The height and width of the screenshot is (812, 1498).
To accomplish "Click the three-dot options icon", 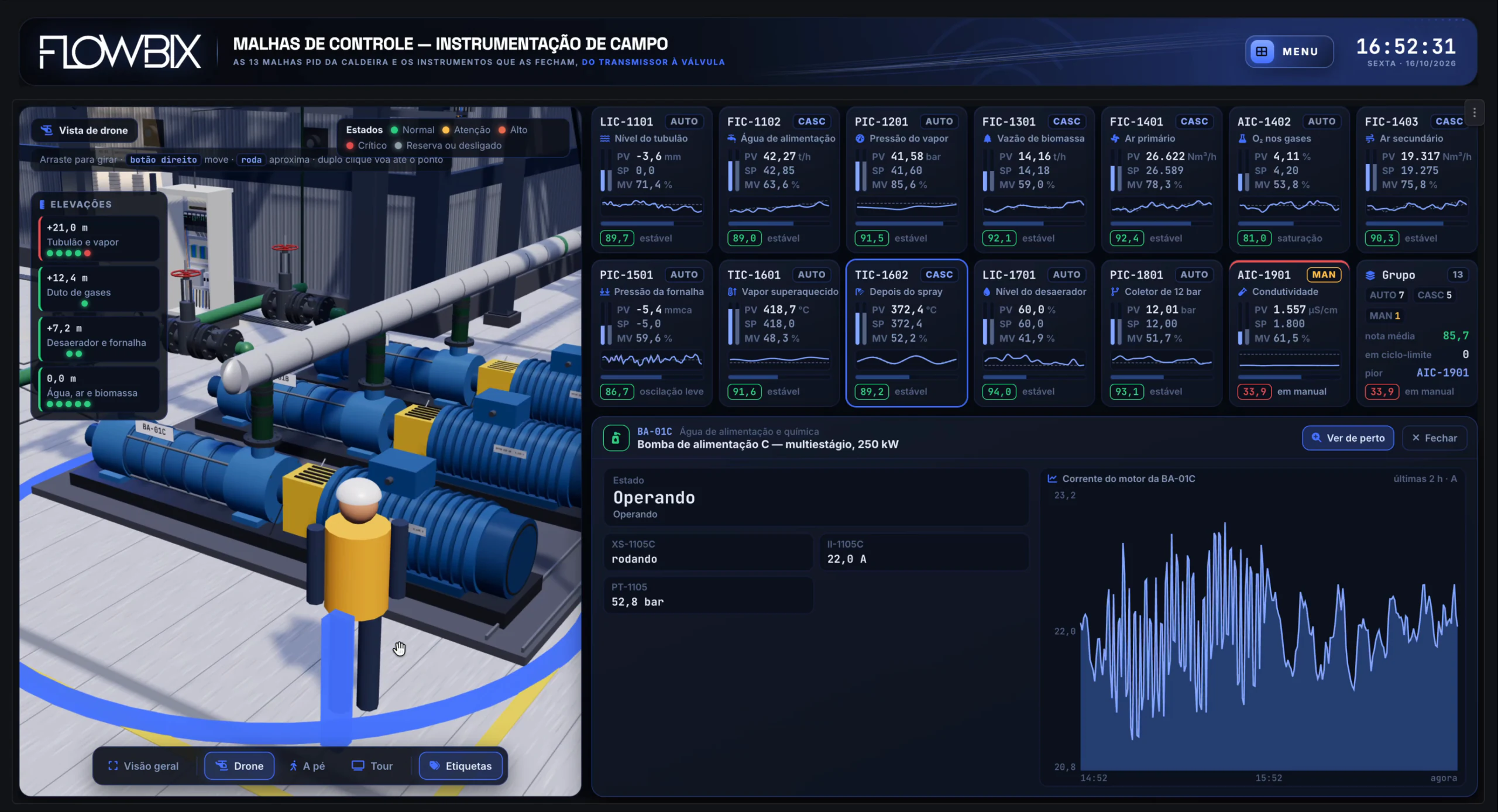I will coord(1474,112).
